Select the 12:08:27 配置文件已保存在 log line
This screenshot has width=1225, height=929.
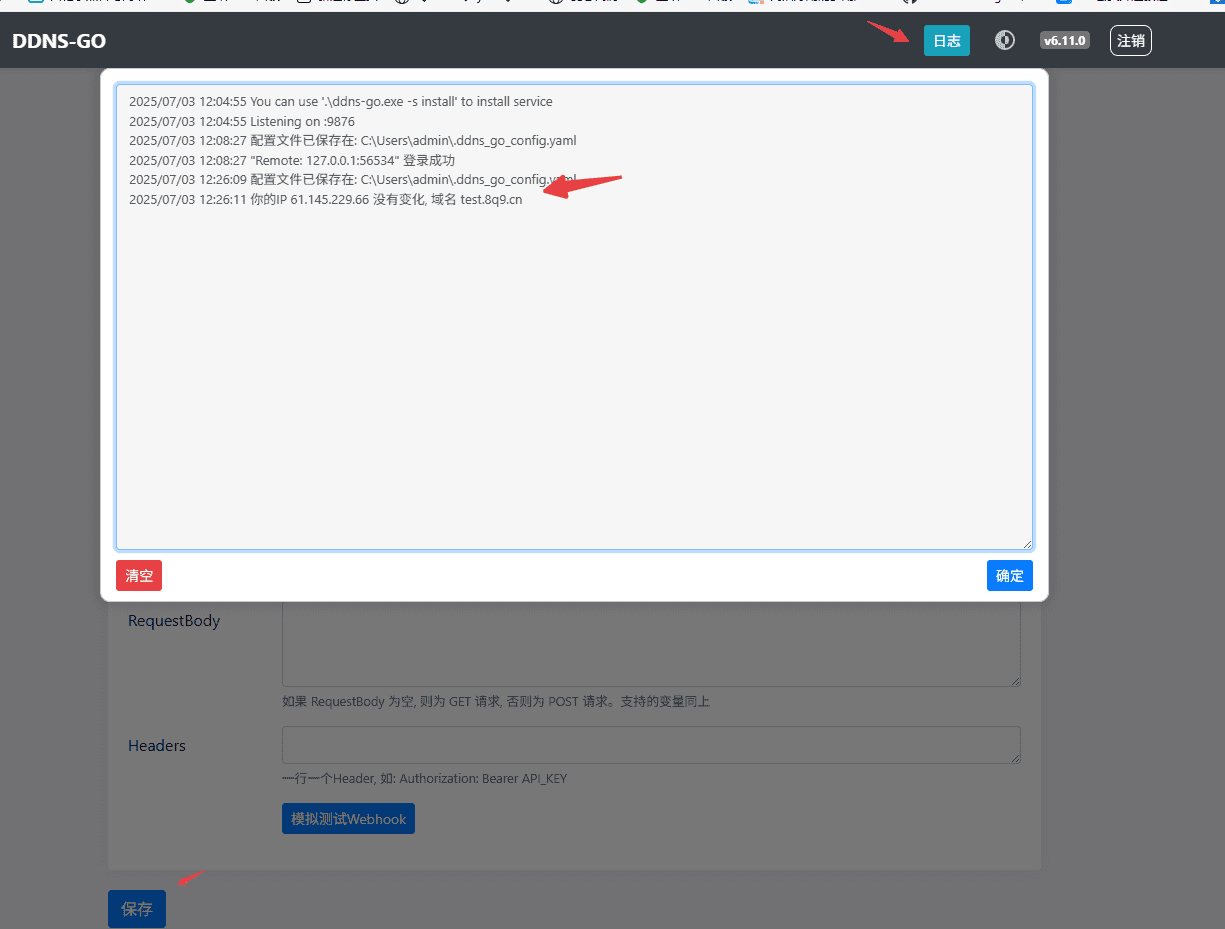pos(353,141)
